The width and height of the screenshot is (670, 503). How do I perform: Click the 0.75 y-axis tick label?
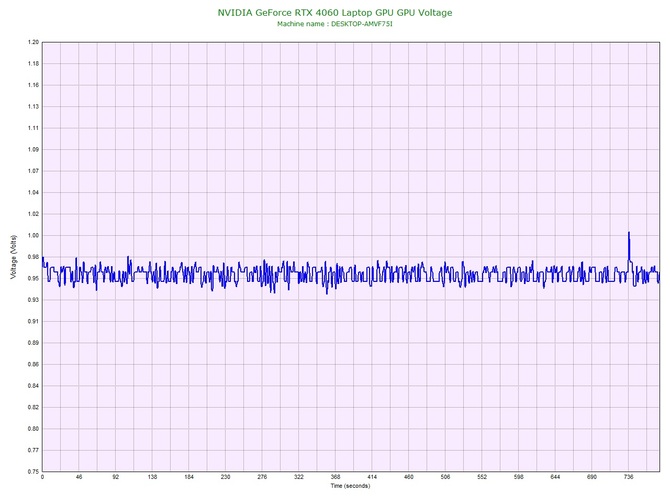point(33,472)
